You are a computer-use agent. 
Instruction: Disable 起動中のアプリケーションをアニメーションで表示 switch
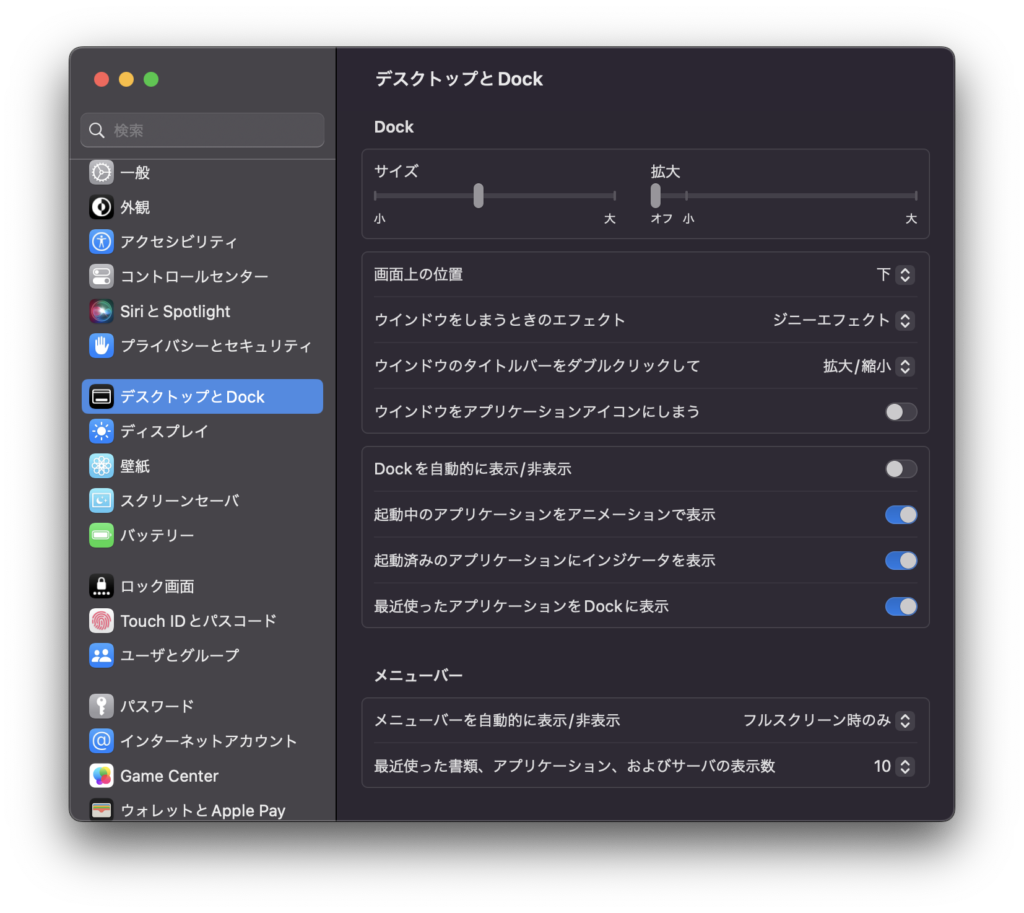pos(901,515)
